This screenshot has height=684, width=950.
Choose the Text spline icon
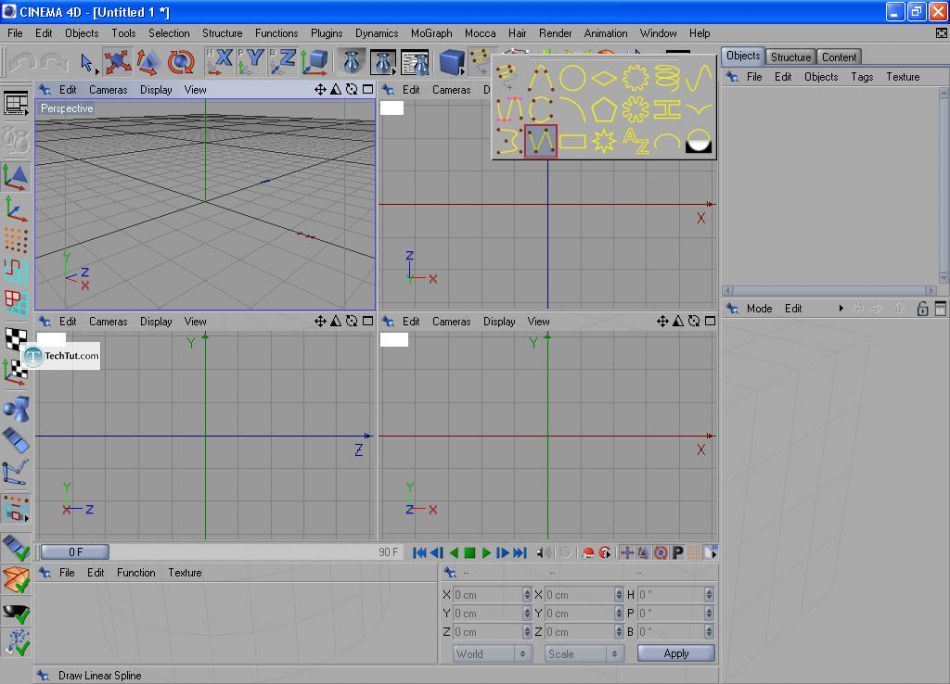[636, 142]
